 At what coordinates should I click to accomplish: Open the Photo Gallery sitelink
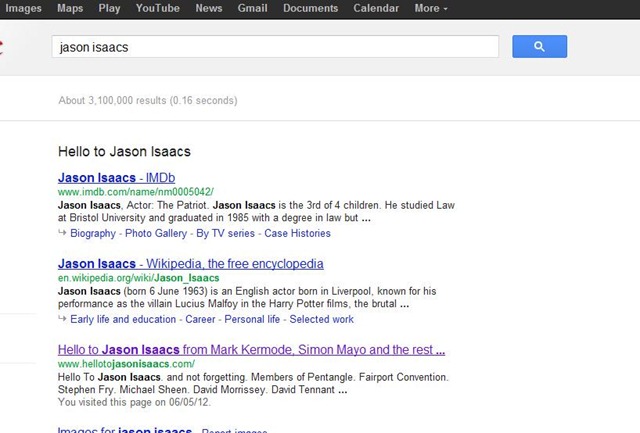click(156, 233)
